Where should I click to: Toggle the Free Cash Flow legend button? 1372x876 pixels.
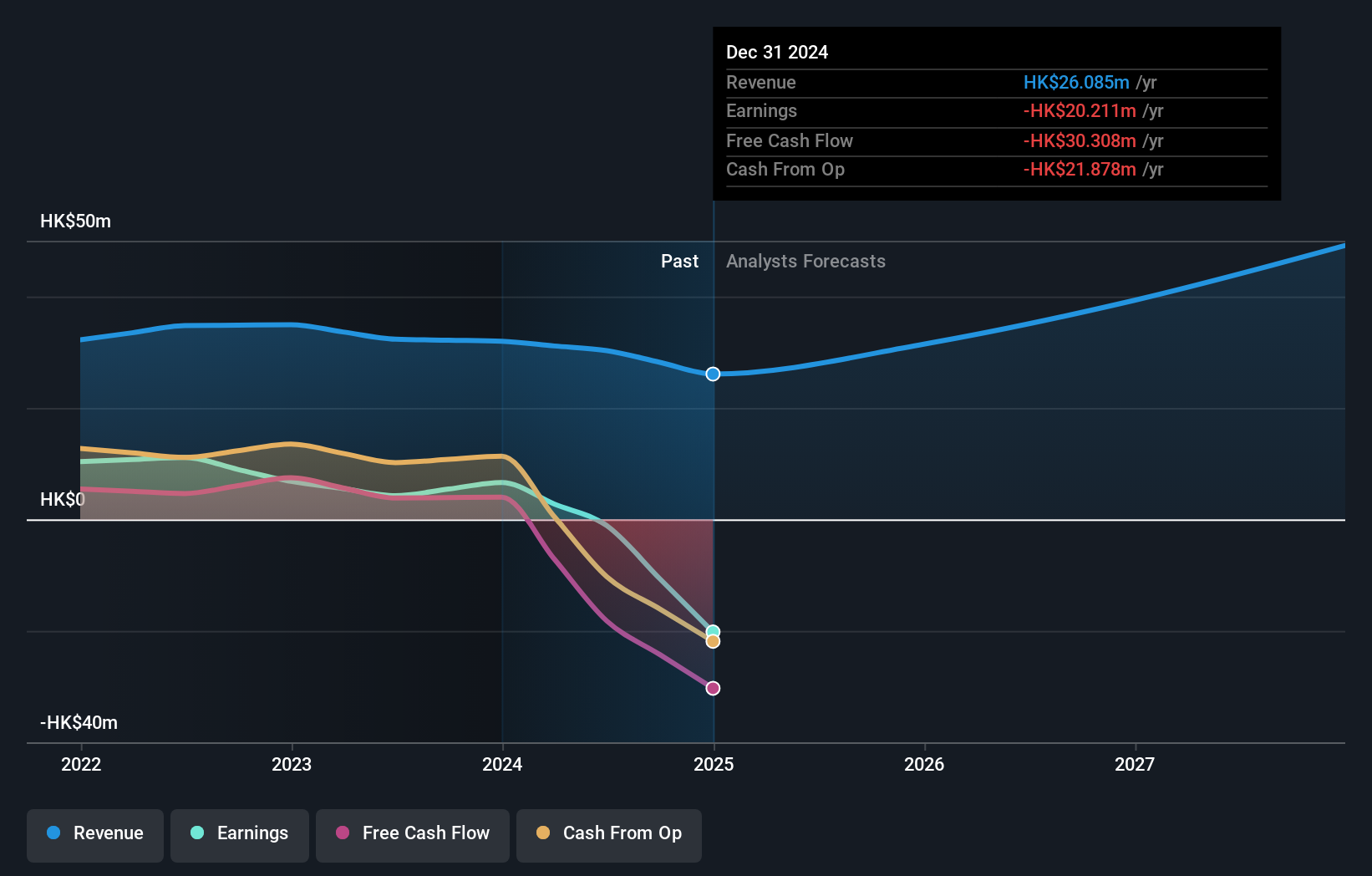[x=413, y=835]
